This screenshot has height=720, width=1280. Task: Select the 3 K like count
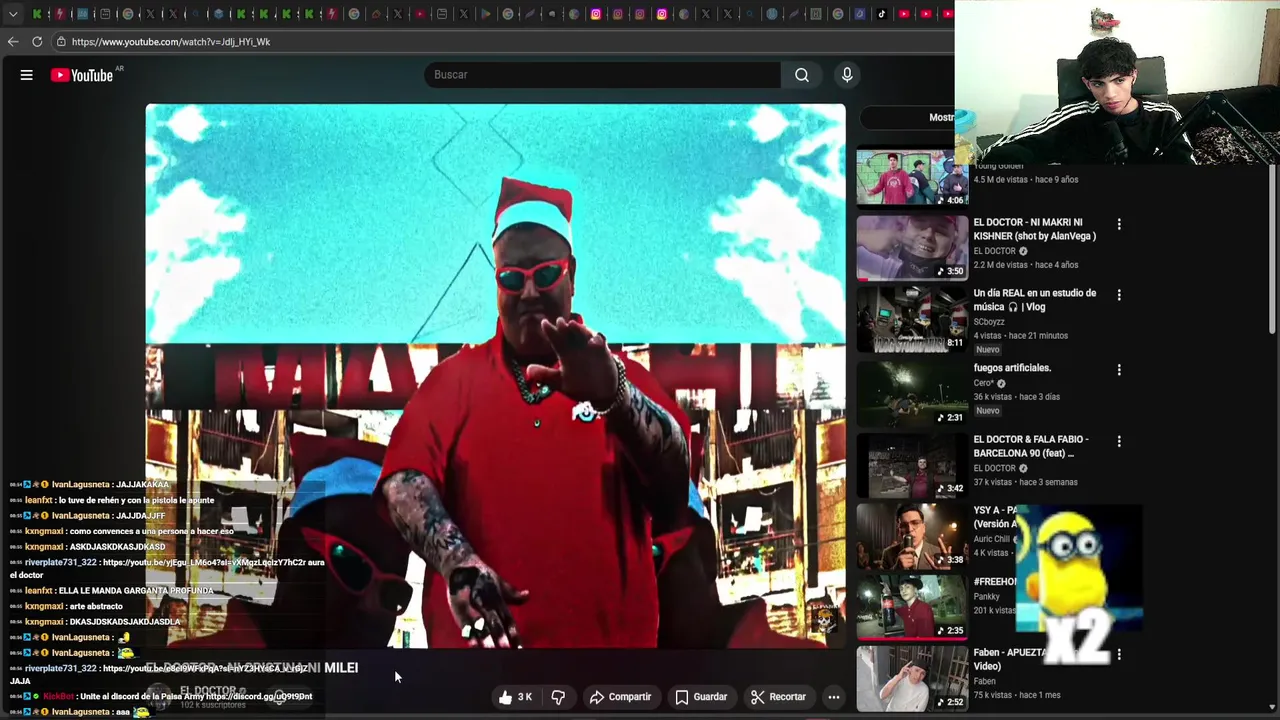[x=525, y=697]
